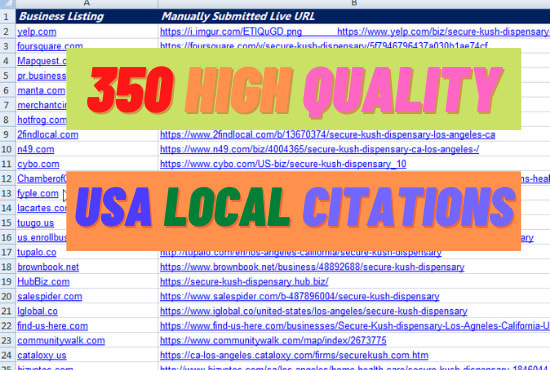Open the cataloxy.us listing link
Image resolution: width=550 pixels, height=370 pixels.
42,356
